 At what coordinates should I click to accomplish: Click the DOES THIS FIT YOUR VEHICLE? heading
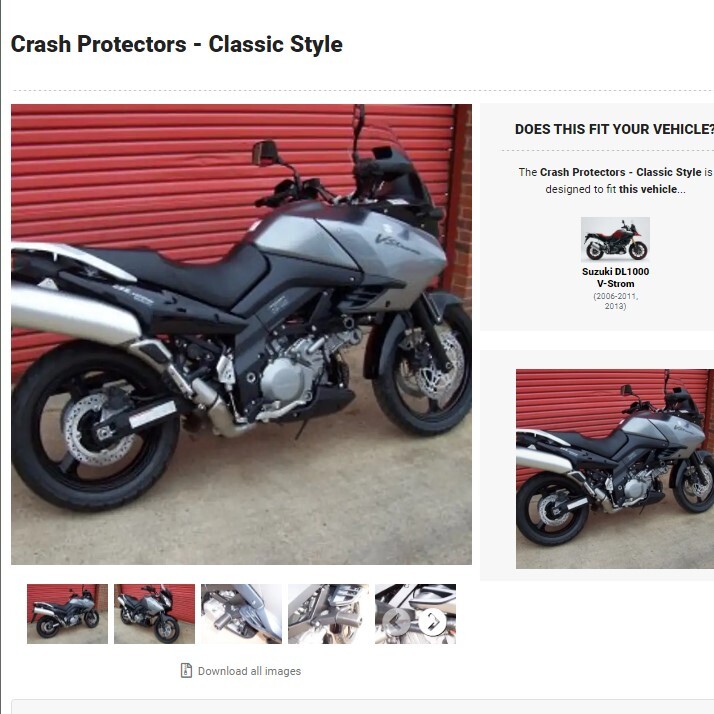(x=614, y=129)
